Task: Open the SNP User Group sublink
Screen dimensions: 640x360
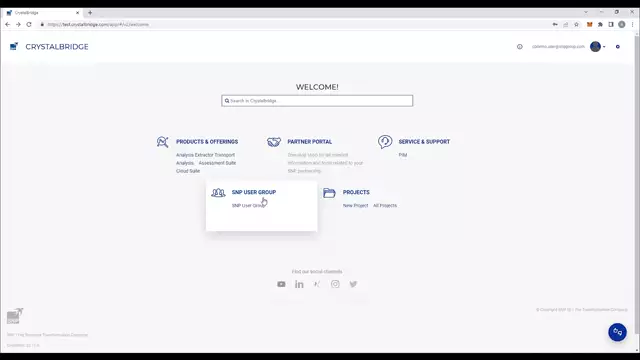Action: [248, 205]
